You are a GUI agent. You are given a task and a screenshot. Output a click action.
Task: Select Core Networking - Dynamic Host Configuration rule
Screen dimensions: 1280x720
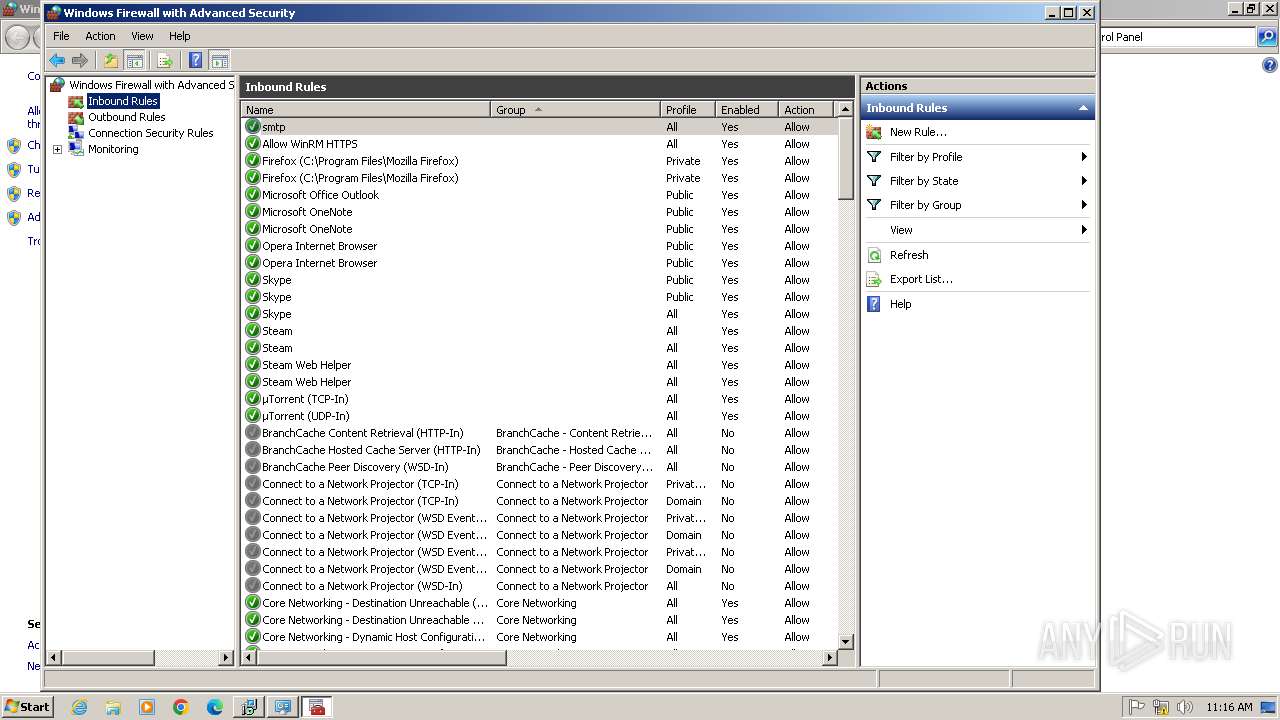(x=539, y=637)
